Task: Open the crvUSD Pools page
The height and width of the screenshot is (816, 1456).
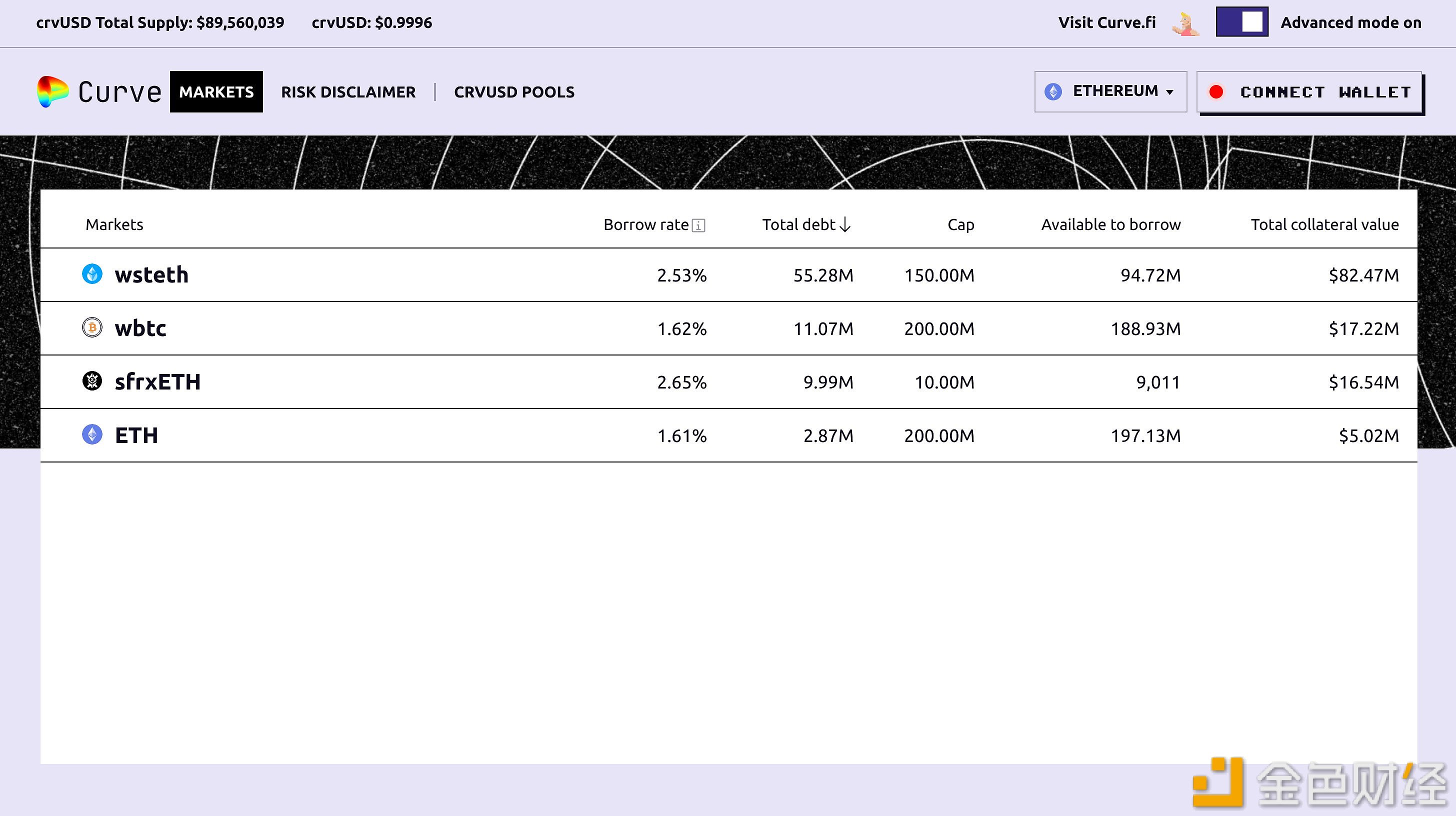Action: pyautogui.click(x=514, y=92)
